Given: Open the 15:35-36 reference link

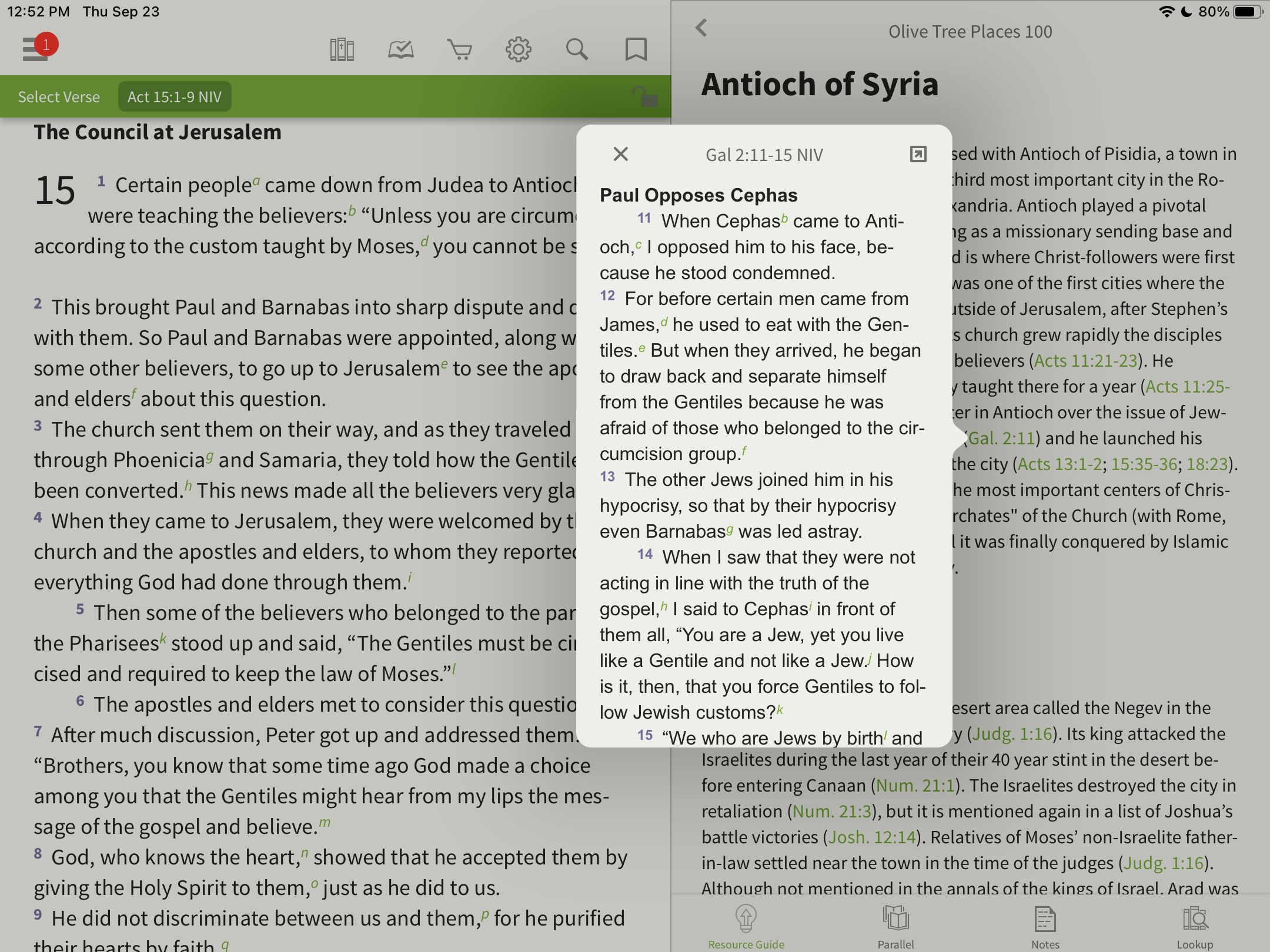Looking at the screenshot, I should (x=1144, y=464).
